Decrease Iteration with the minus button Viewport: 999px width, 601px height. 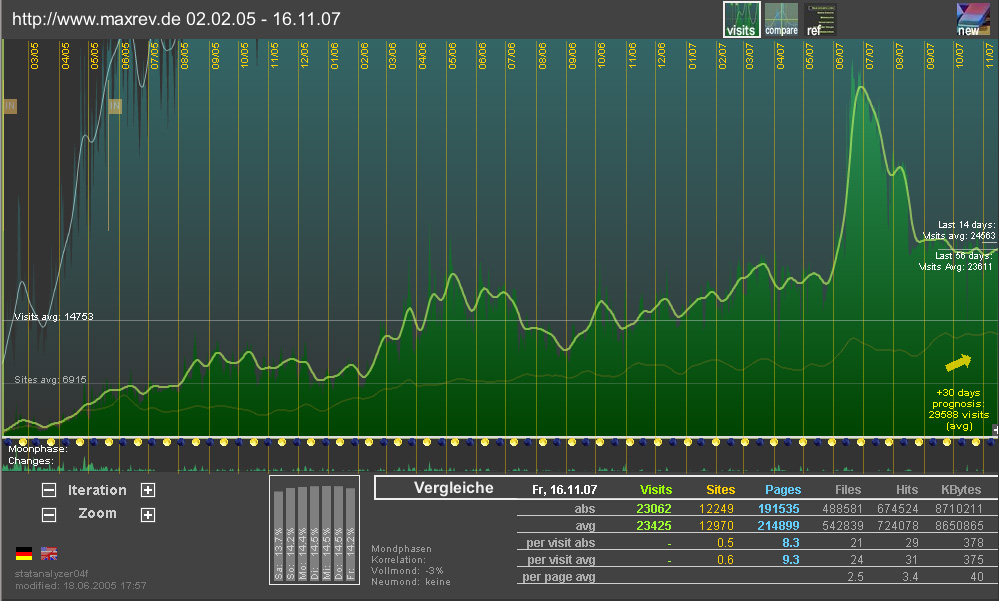49,490
